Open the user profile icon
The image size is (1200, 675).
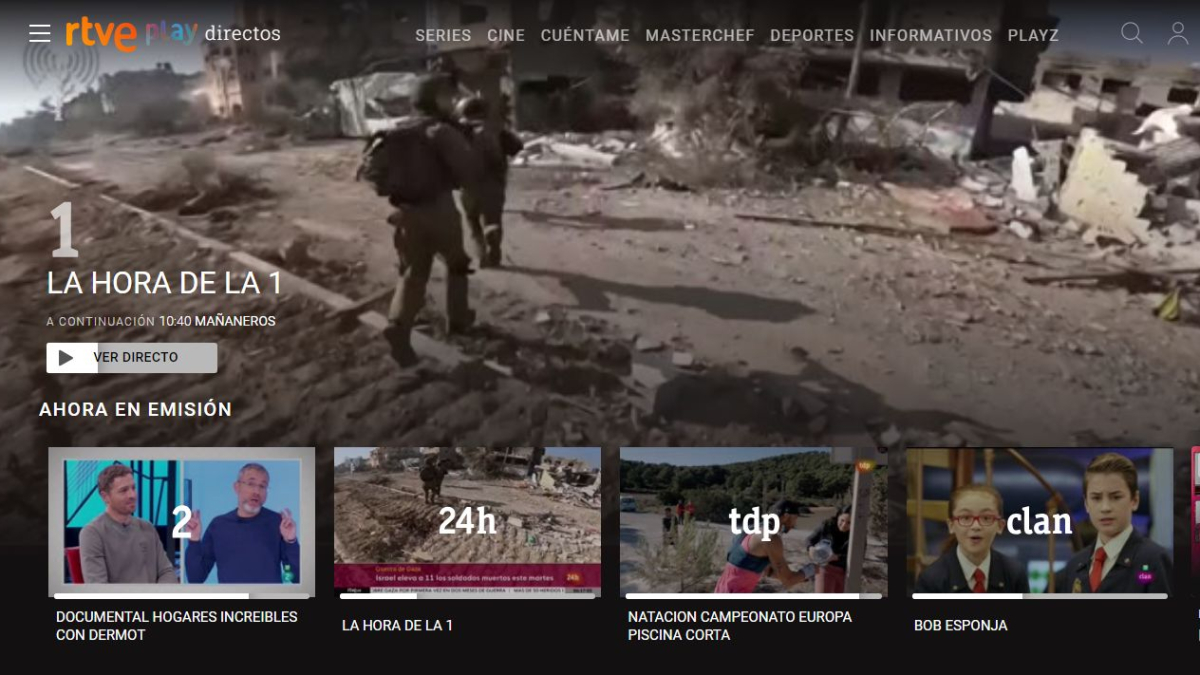pos(1177,33)
